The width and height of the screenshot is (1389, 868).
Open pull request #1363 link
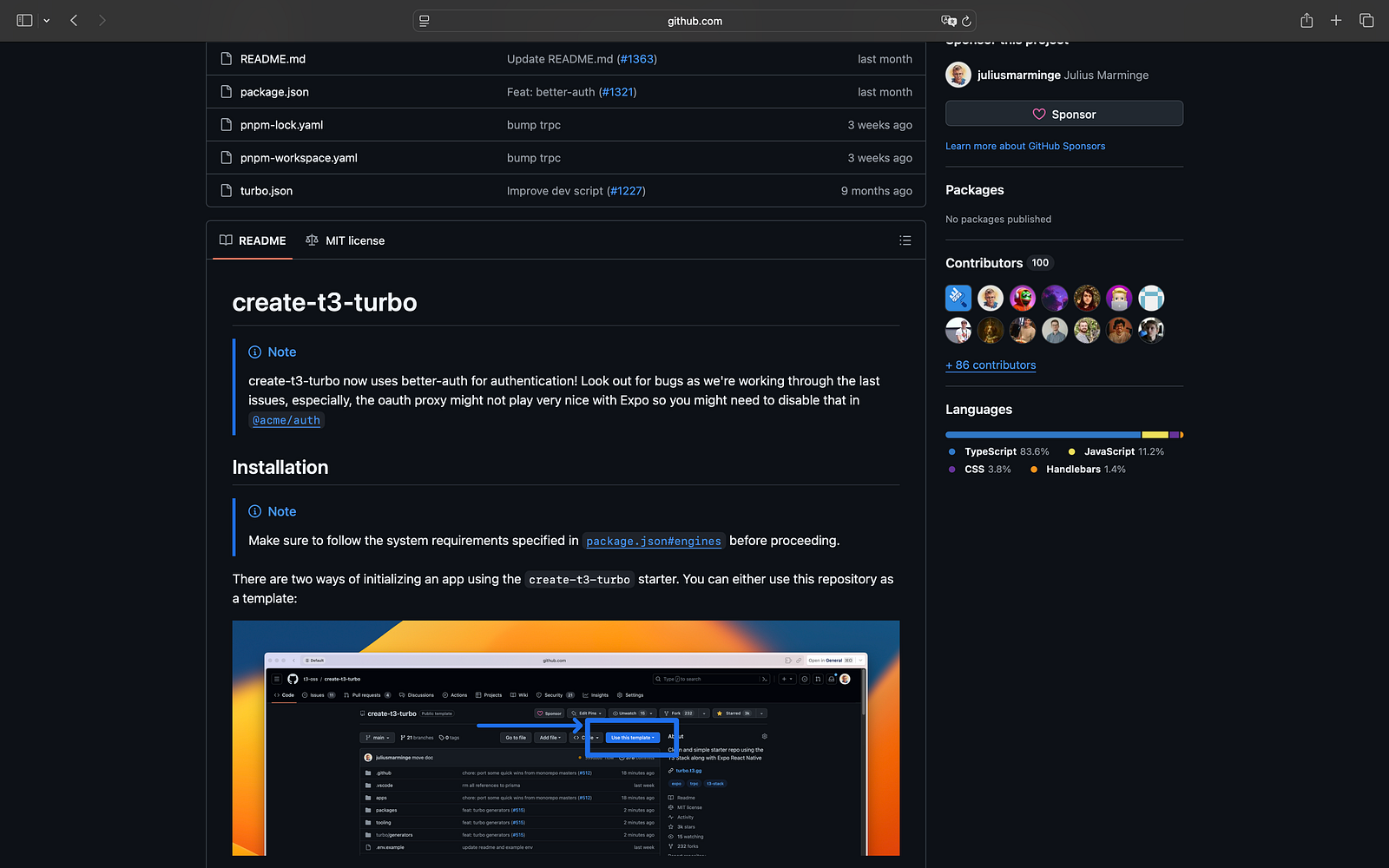pos(637,58)
